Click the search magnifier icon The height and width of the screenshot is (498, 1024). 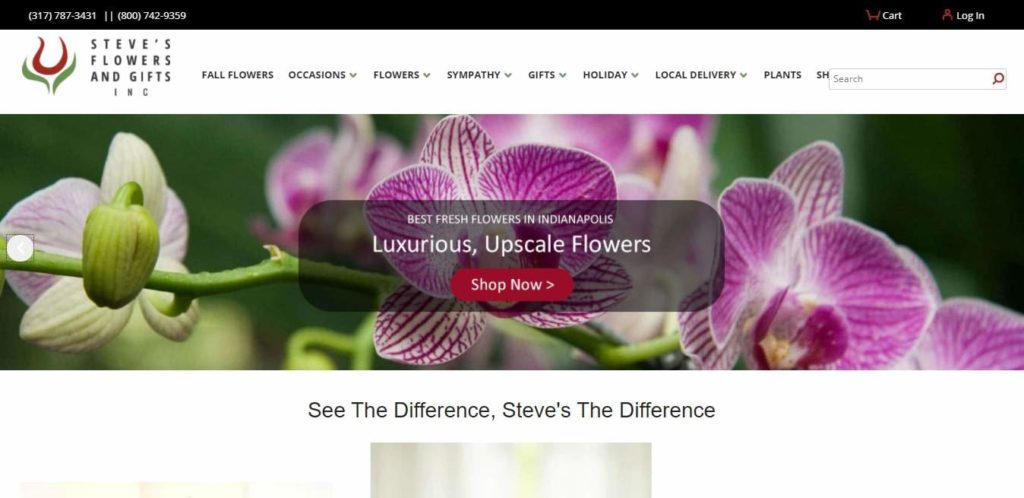coord(998,79)
